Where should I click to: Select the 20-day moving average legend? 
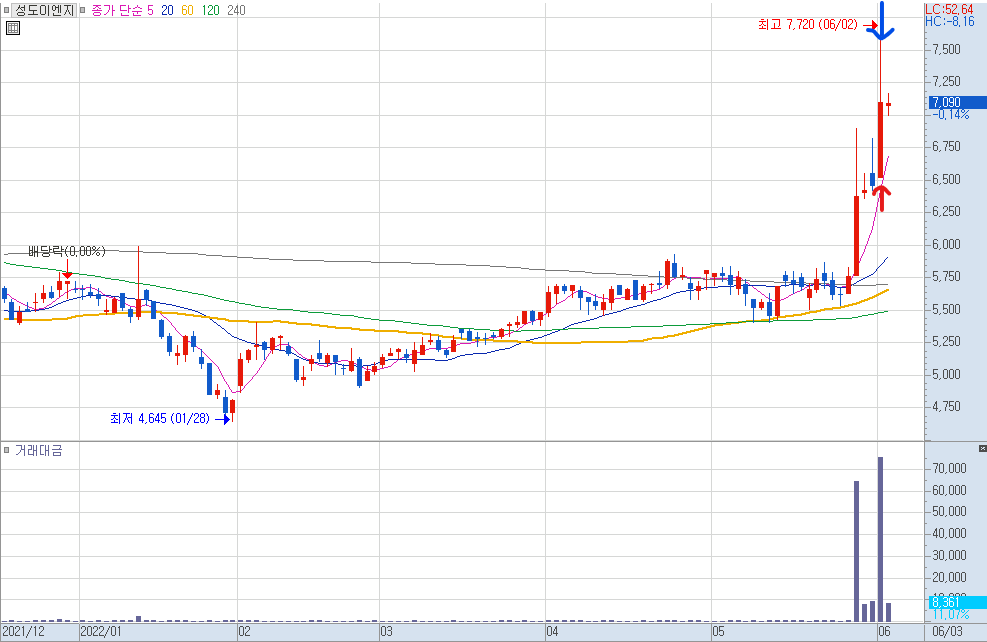pos(167,10)
